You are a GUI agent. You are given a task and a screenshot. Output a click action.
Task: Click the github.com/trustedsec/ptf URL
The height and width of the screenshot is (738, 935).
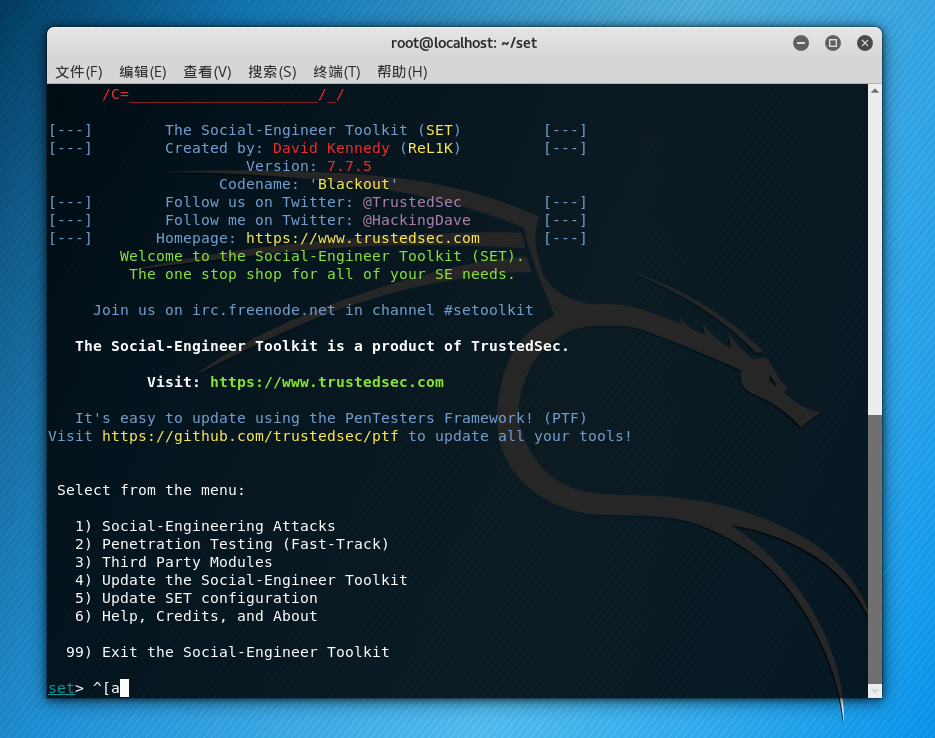tap(250, 436)
